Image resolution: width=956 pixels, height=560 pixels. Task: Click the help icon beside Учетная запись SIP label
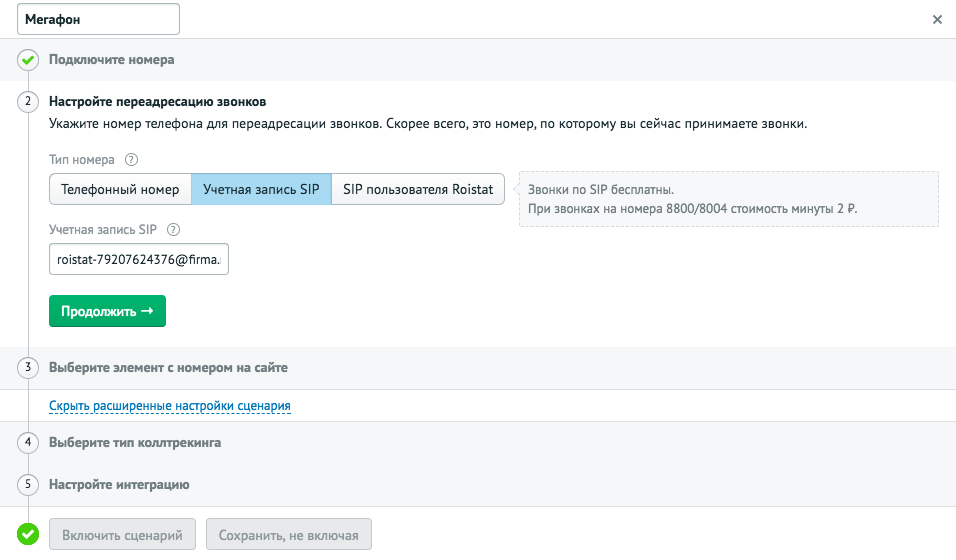(x=173, y=230)
